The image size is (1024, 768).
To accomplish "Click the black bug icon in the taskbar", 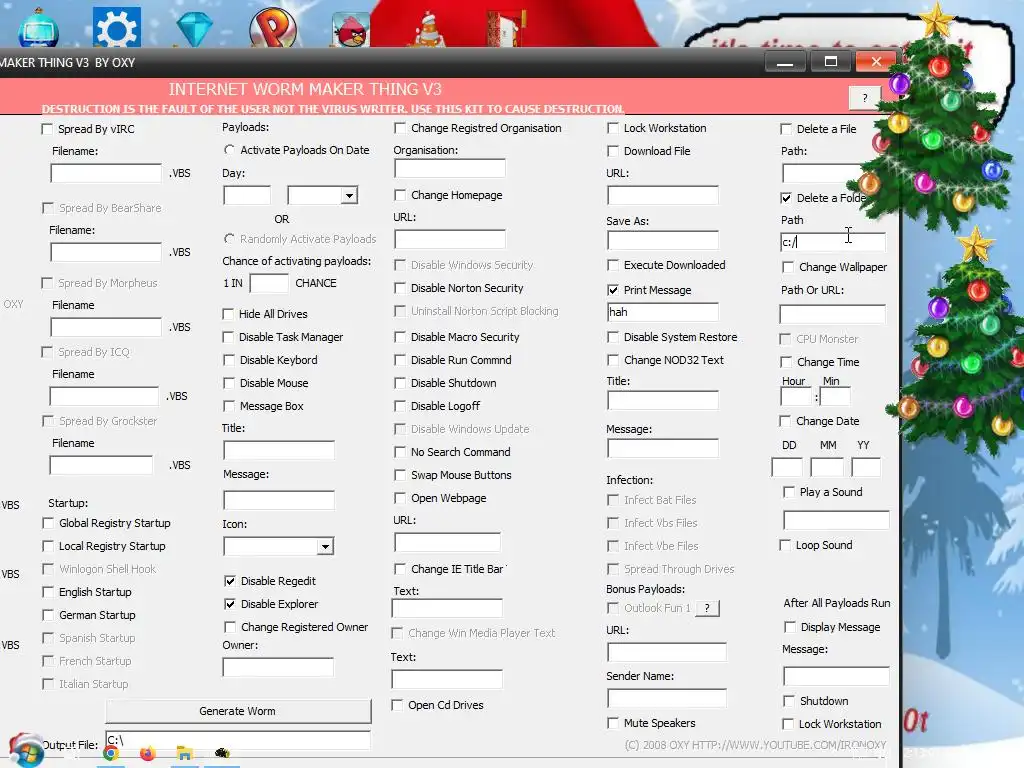I will point(222,753).
